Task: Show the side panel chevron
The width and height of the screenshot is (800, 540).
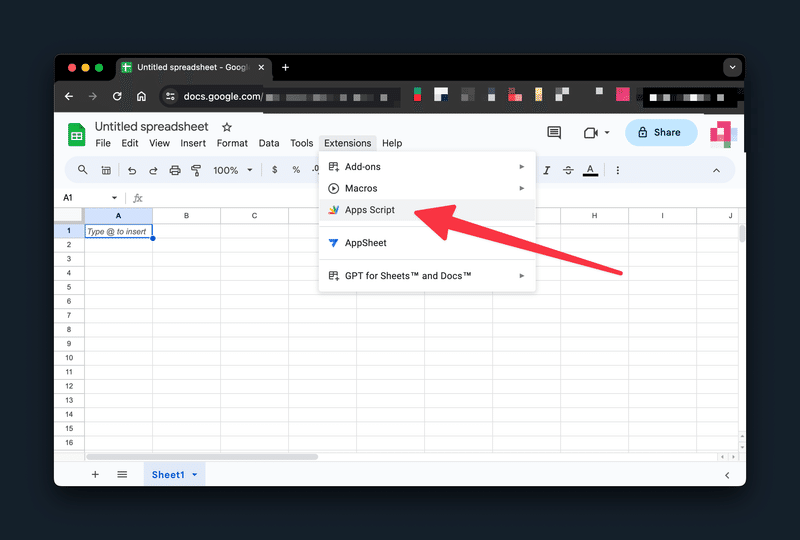Action: (x=727, y=475)
